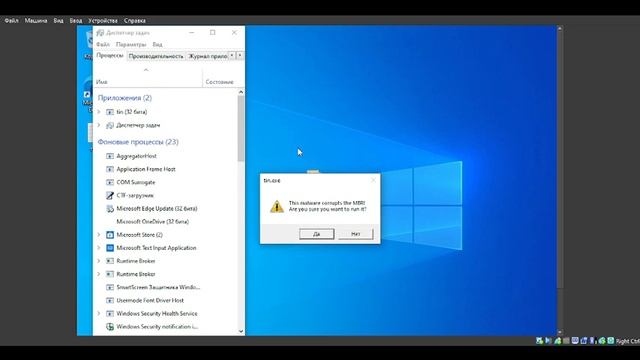The image size is (640, 360).
Task: Click the Application Frame Host icon
Action: [x=110, y=169]
